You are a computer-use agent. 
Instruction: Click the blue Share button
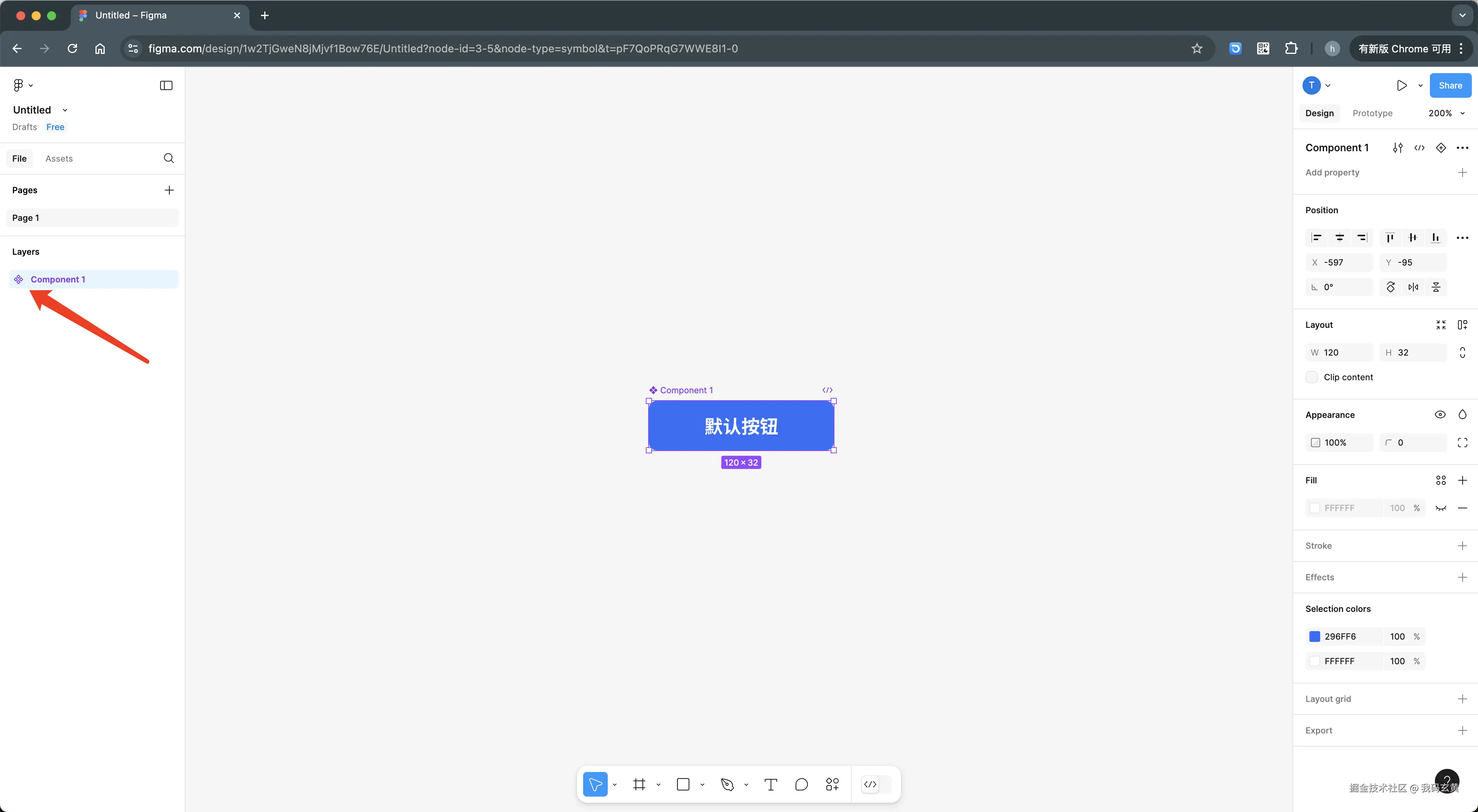point(1450,85)
